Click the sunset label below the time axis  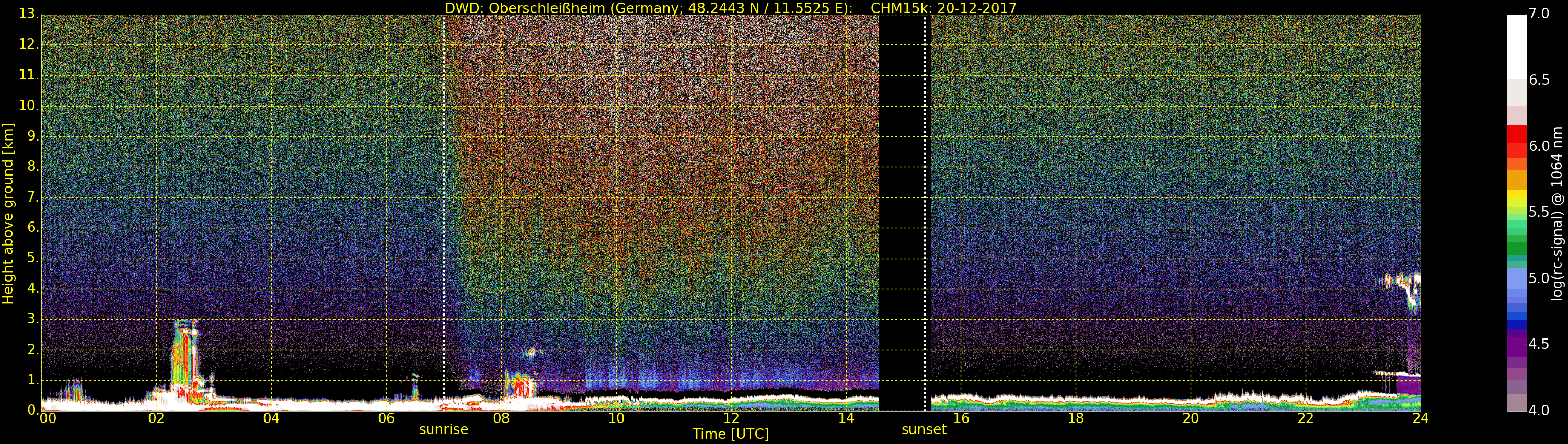tap(924, 429)
